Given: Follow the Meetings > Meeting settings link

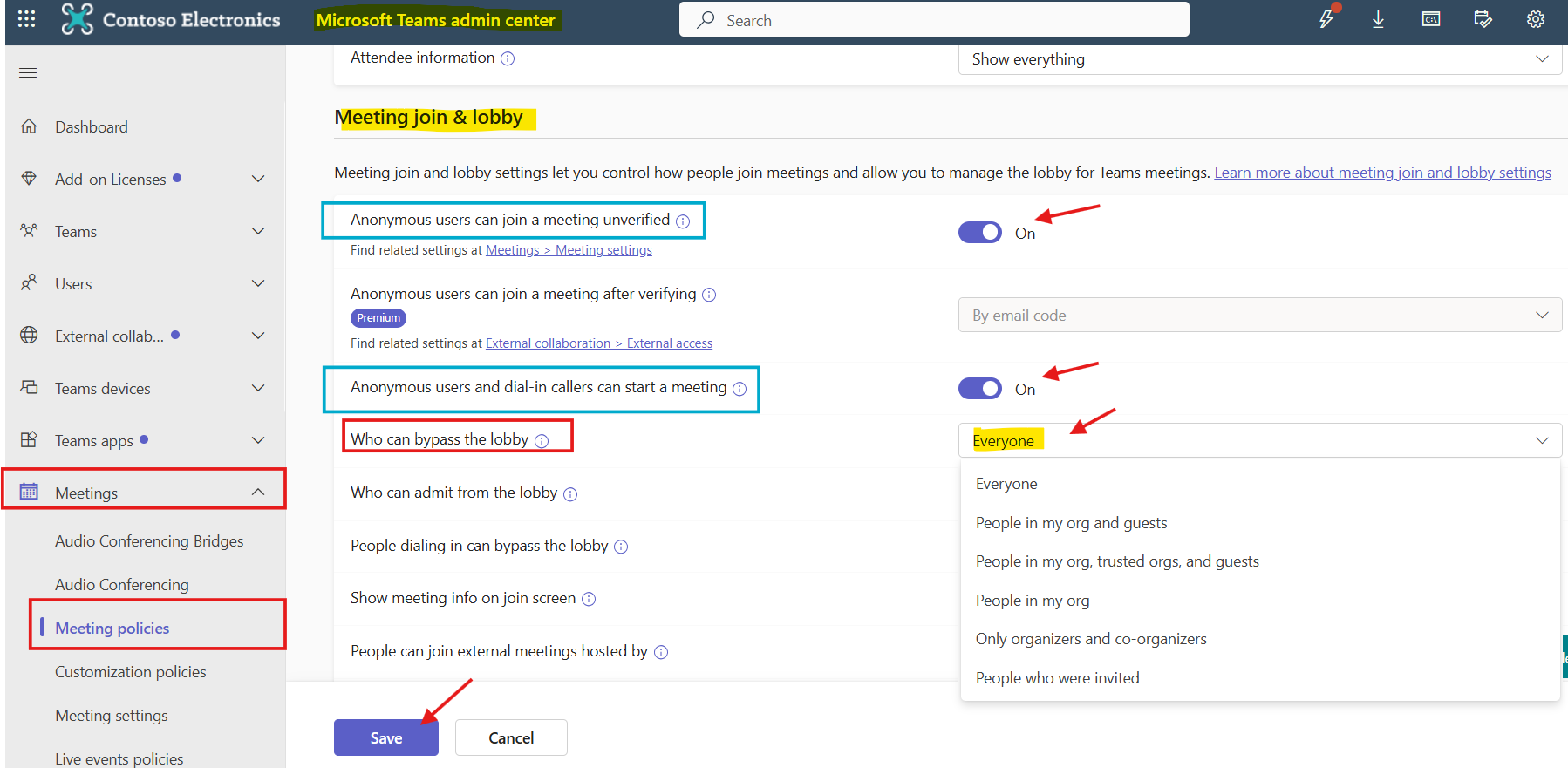Looking at the screenshot, I should (569, 250).
